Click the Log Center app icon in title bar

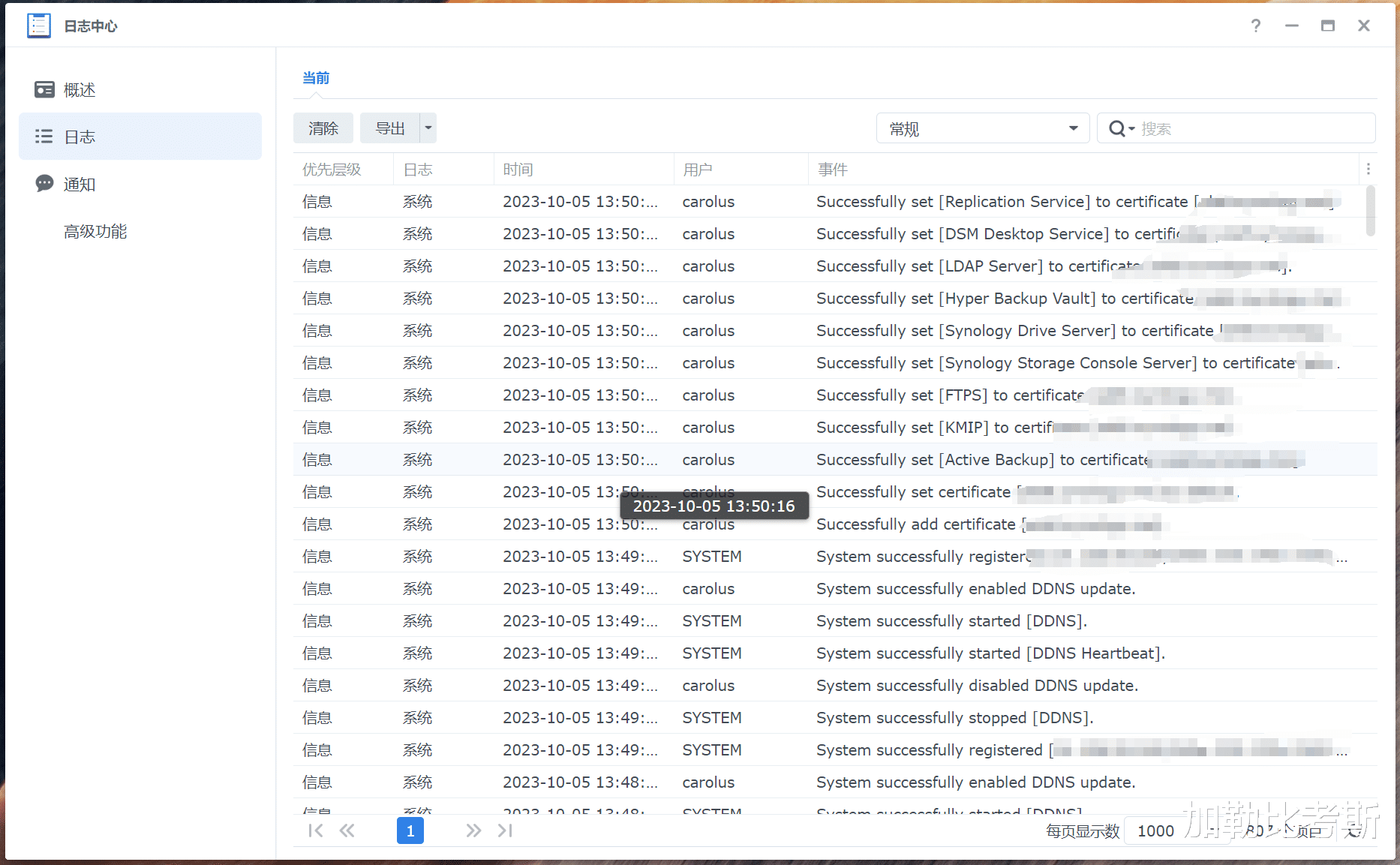(x=39, y=26)
